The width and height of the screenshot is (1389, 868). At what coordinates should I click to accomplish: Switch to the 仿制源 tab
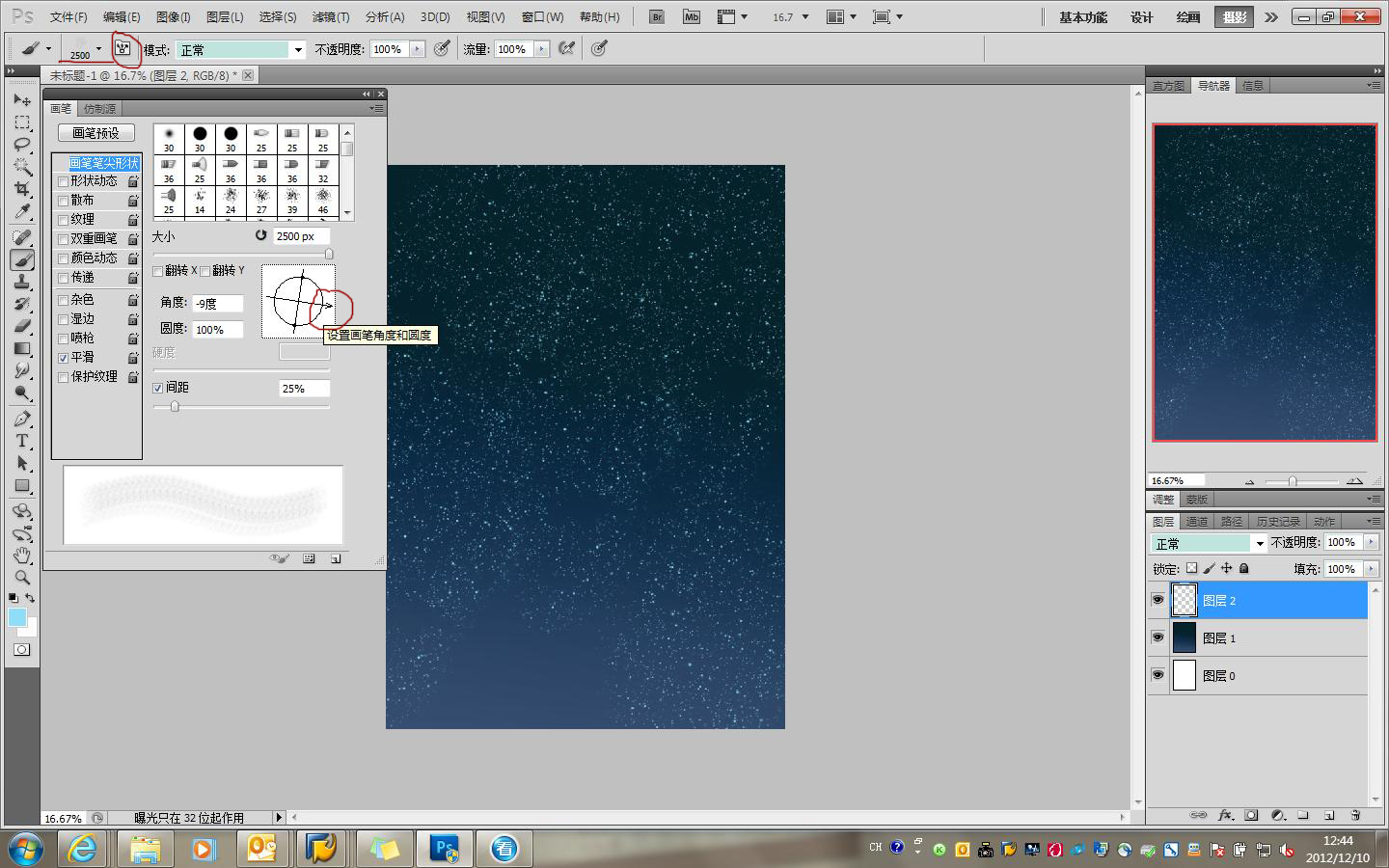coord(99,109)
